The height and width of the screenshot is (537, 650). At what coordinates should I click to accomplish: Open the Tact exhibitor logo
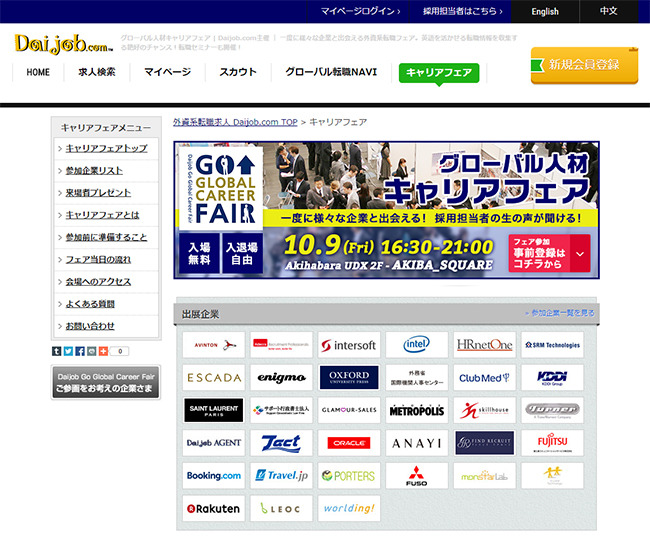[281, 443]
